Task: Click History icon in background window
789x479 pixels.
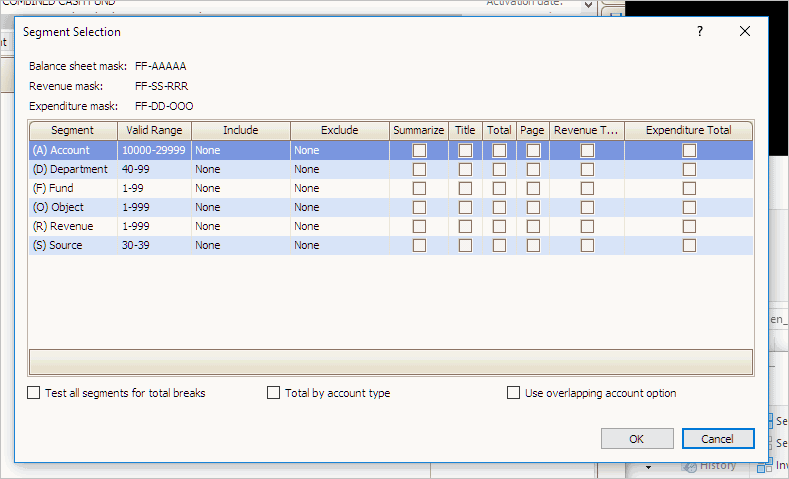Action: 689,465
